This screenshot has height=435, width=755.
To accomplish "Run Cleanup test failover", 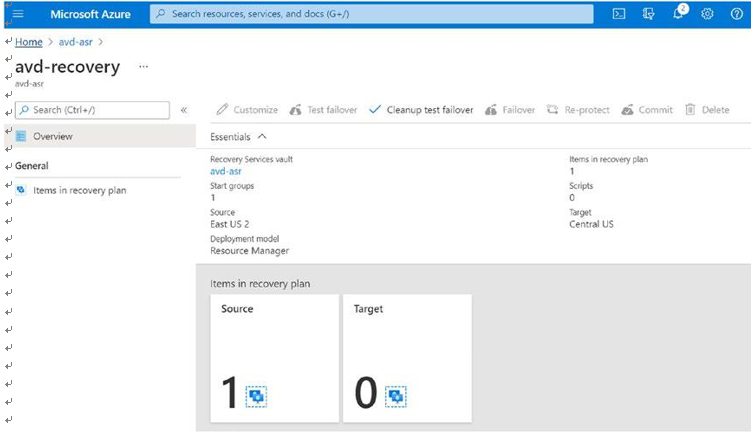I will tap(430, 110).
